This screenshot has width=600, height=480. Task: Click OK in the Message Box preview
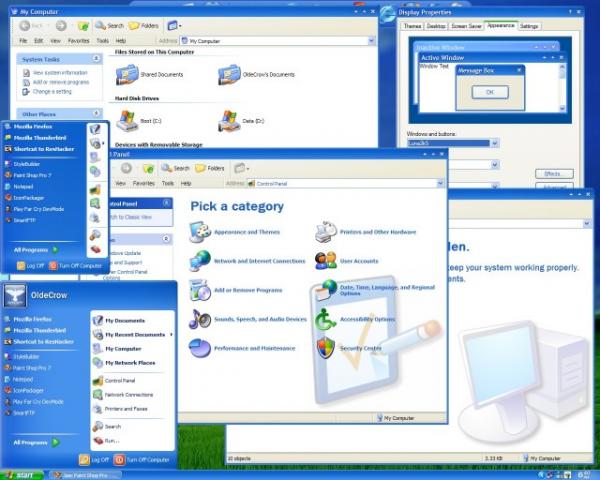[490, 92]
